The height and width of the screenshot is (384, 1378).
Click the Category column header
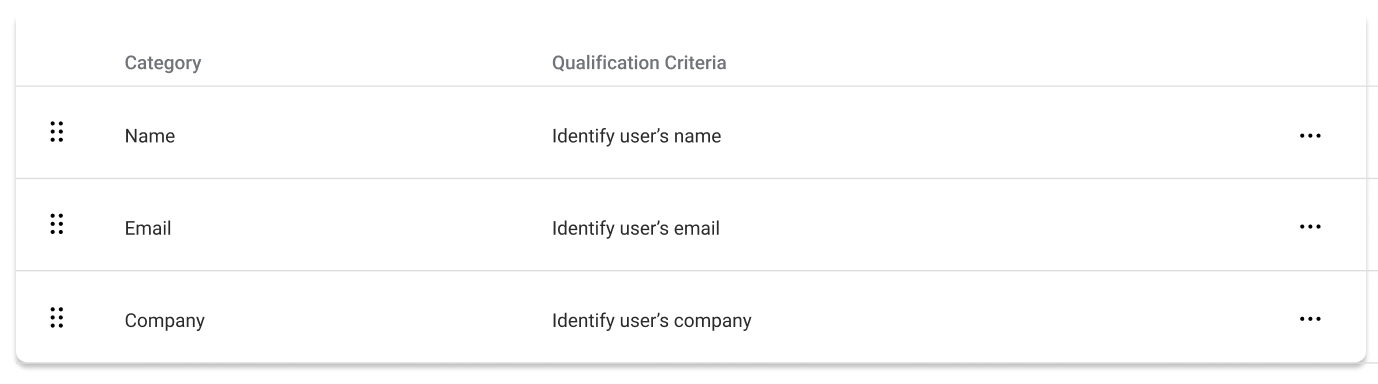(163, 63)
